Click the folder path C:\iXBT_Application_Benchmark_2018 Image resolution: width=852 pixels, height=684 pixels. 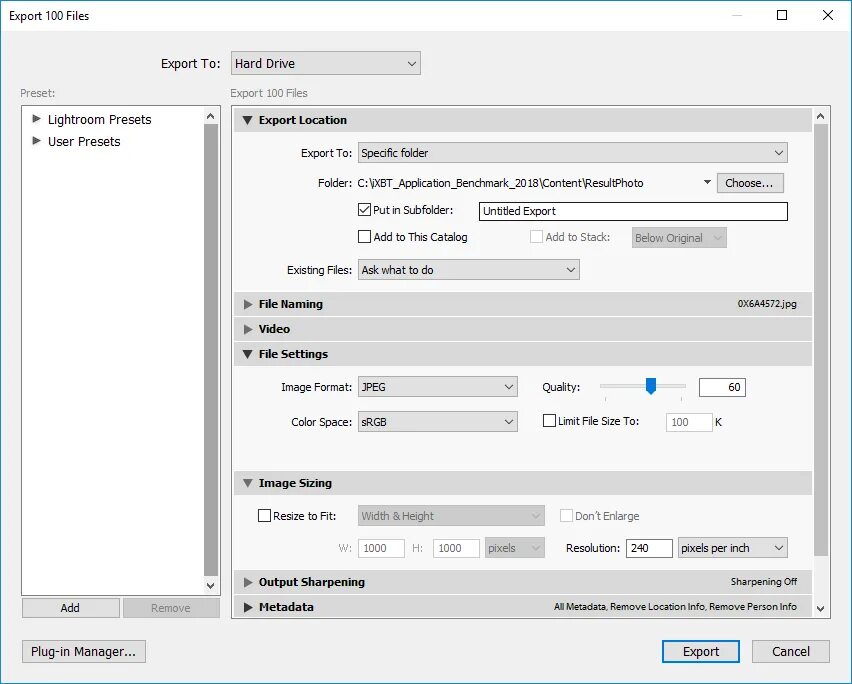pyautogui.click(x=500, y=183)
